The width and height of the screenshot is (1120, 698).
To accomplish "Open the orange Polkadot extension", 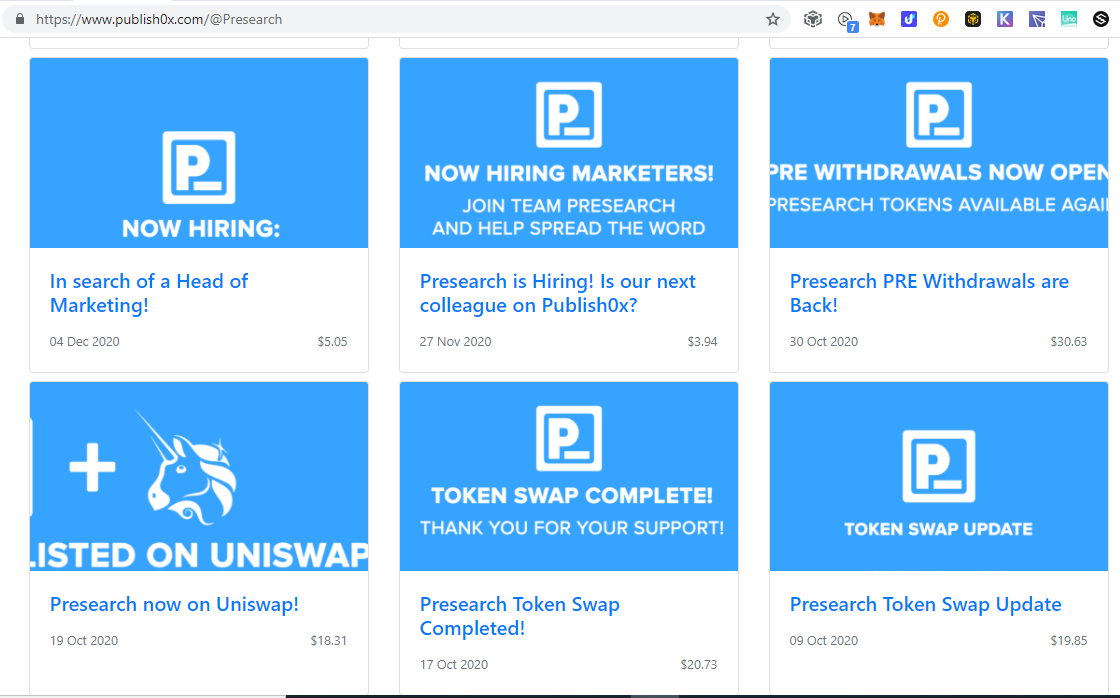I will [940, 18].
